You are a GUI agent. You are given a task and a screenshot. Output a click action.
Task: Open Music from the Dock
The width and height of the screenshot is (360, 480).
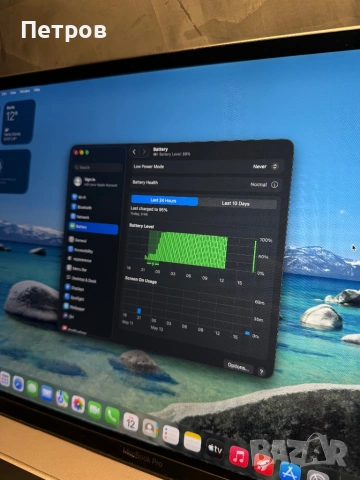point(239,456)
